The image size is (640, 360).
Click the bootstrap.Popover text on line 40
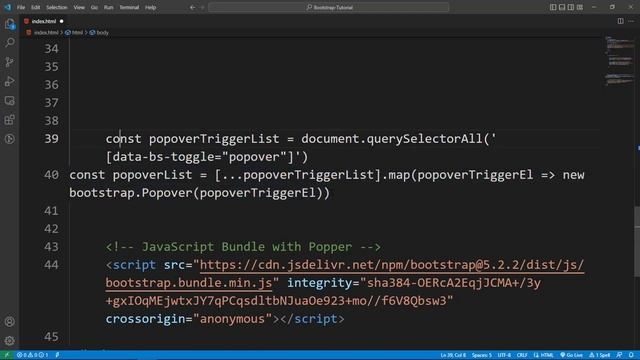pos(130,193)
